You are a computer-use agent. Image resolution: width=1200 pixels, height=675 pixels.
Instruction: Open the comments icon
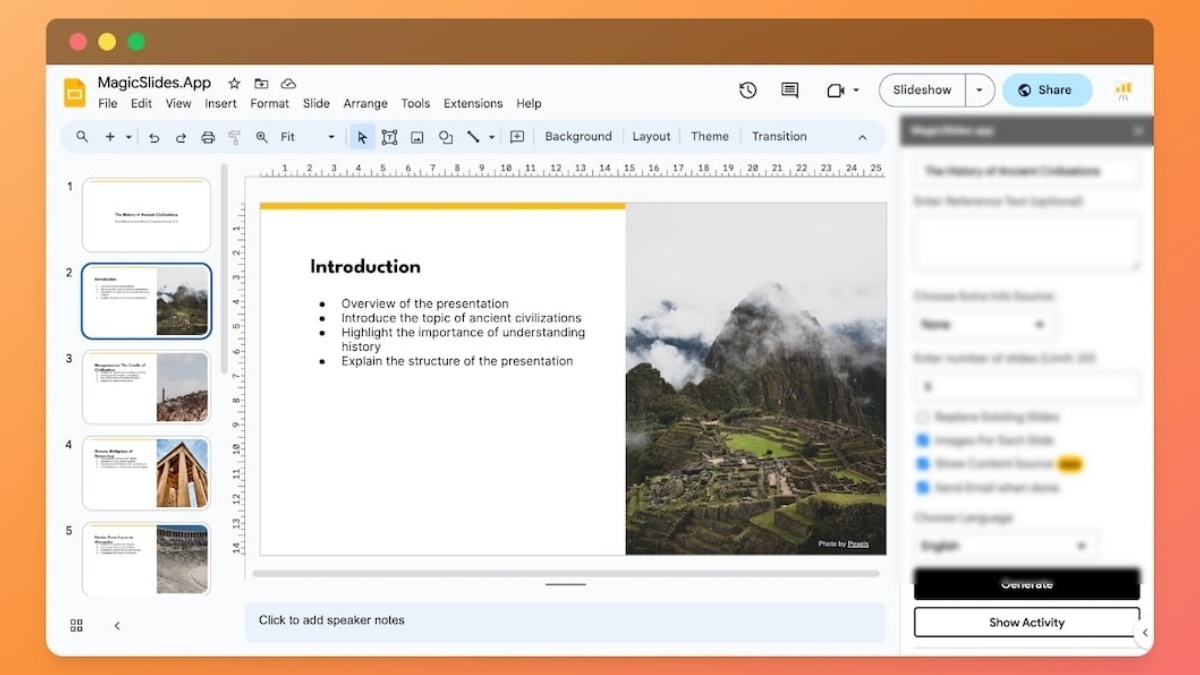tap(790, 90)
